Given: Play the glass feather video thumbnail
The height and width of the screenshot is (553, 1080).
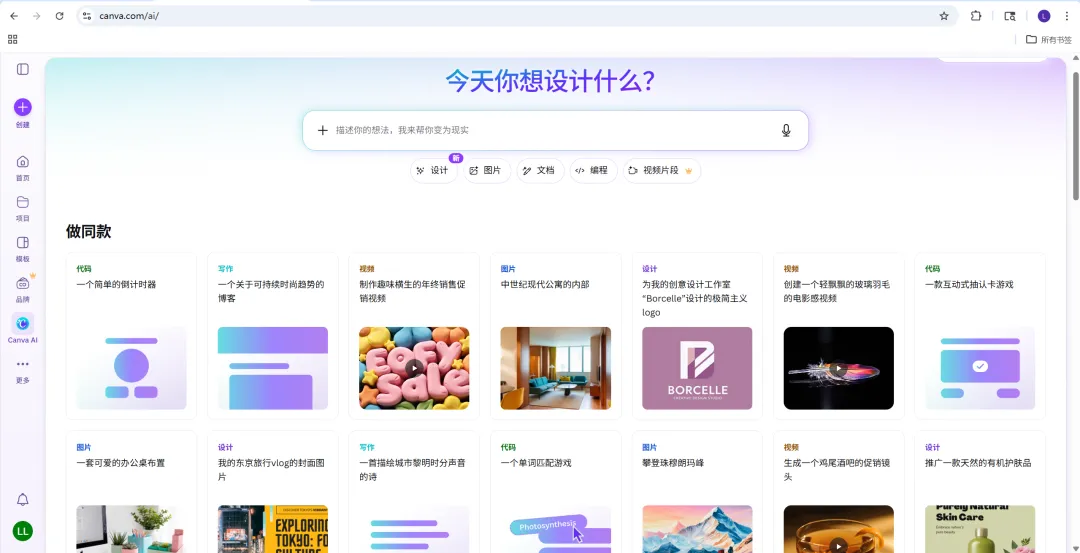Looking at the screenshot, I should (x=838, y=368).
